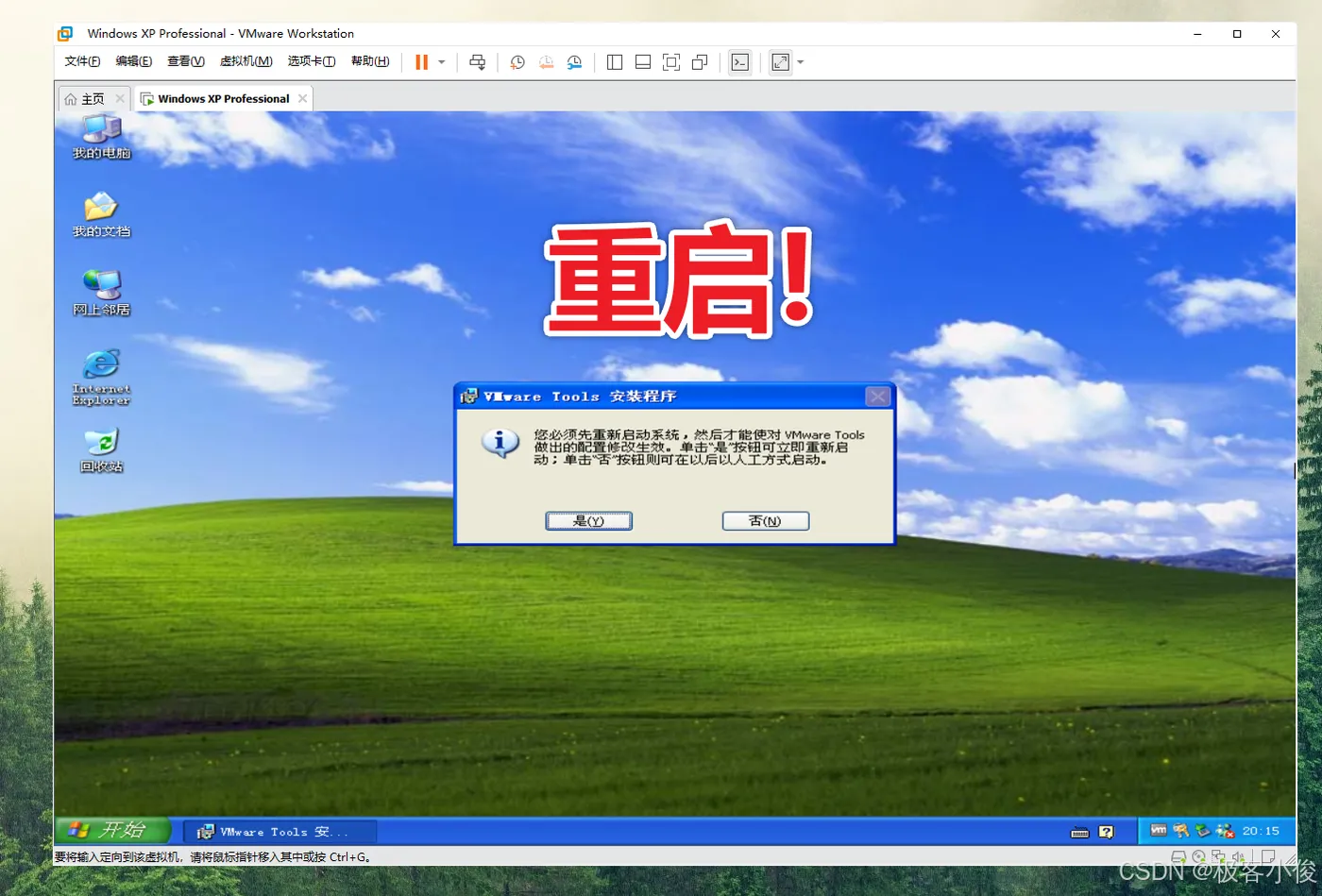Click the safely remove hardware tray icon

(1203, 831)
